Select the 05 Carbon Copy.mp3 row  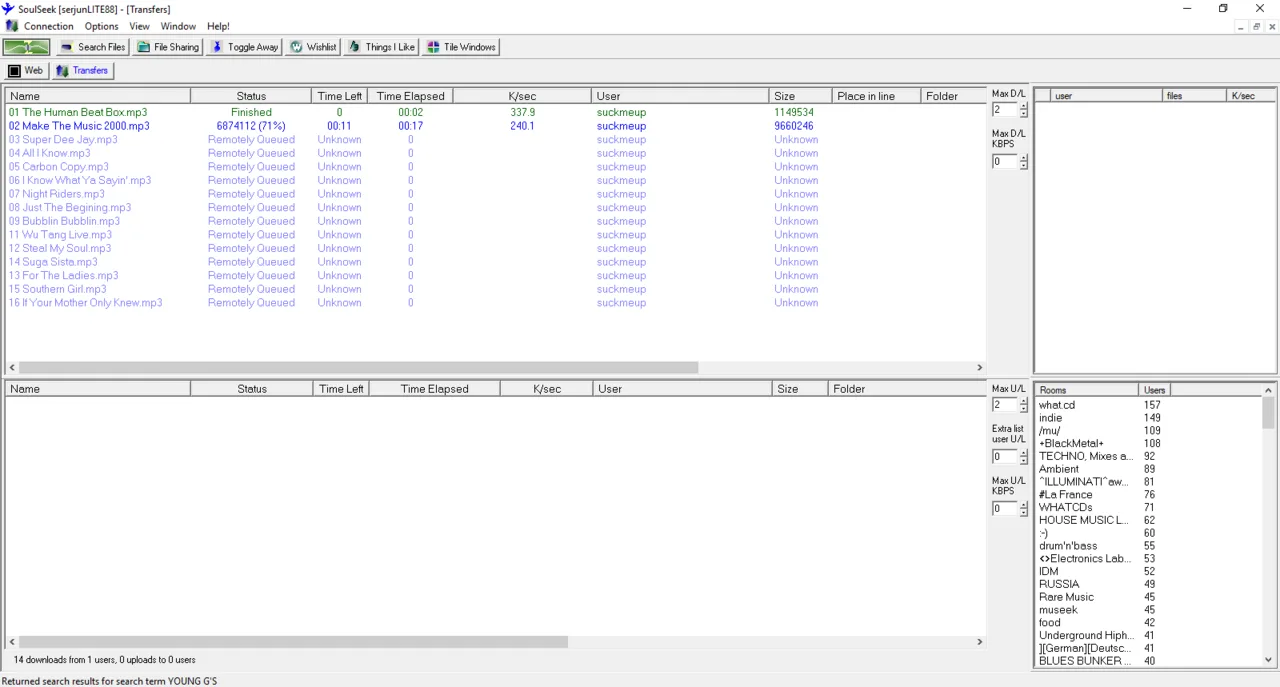(x=59, y=167)
